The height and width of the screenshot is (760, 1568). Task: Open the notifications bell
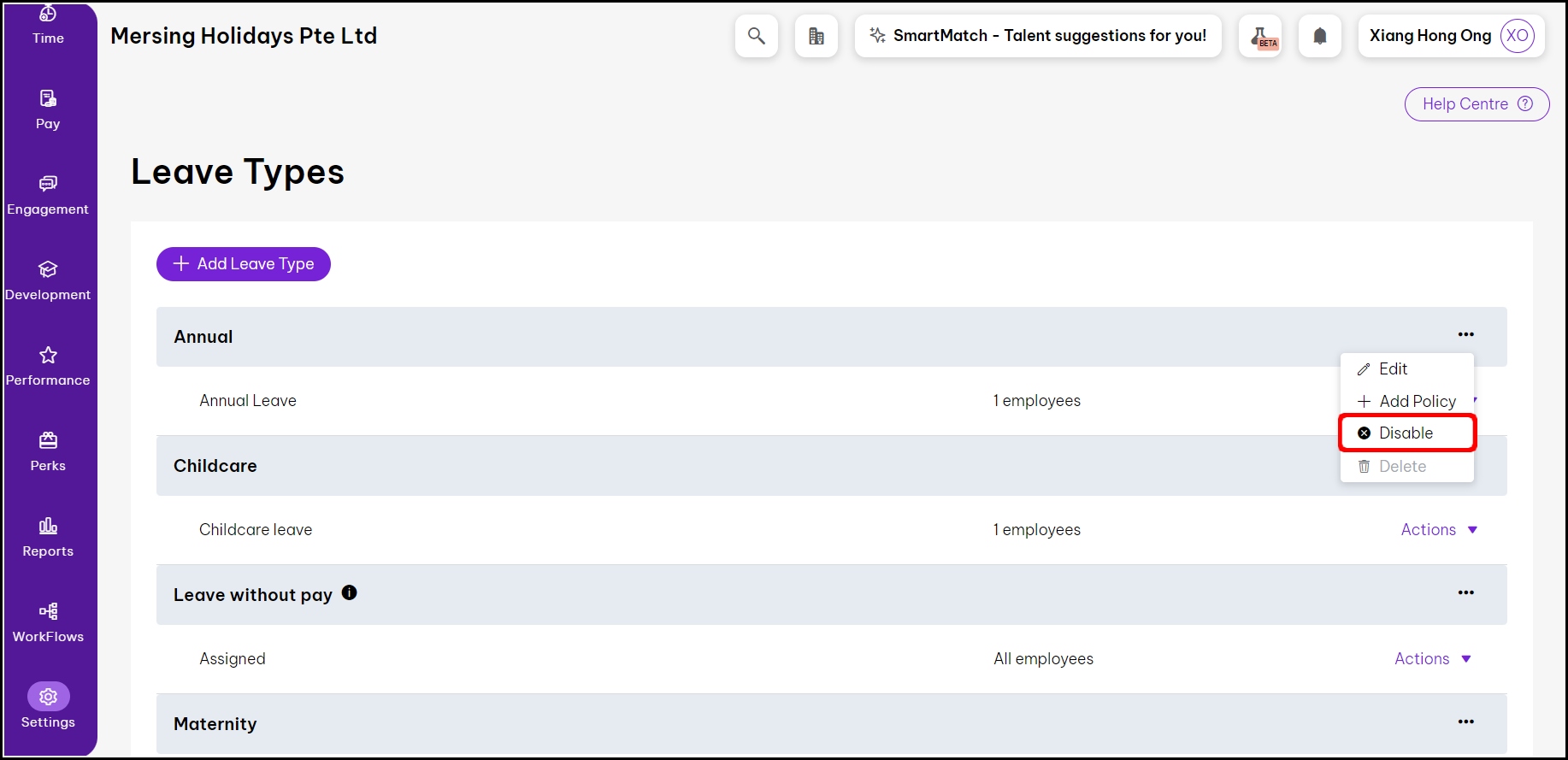coord(1319,36)
